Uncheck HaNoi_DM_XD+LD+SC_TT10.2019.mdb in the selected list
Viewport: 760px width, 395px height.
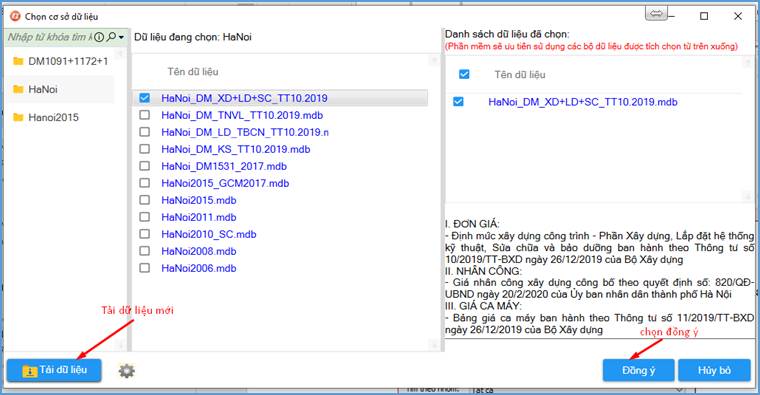458,102
